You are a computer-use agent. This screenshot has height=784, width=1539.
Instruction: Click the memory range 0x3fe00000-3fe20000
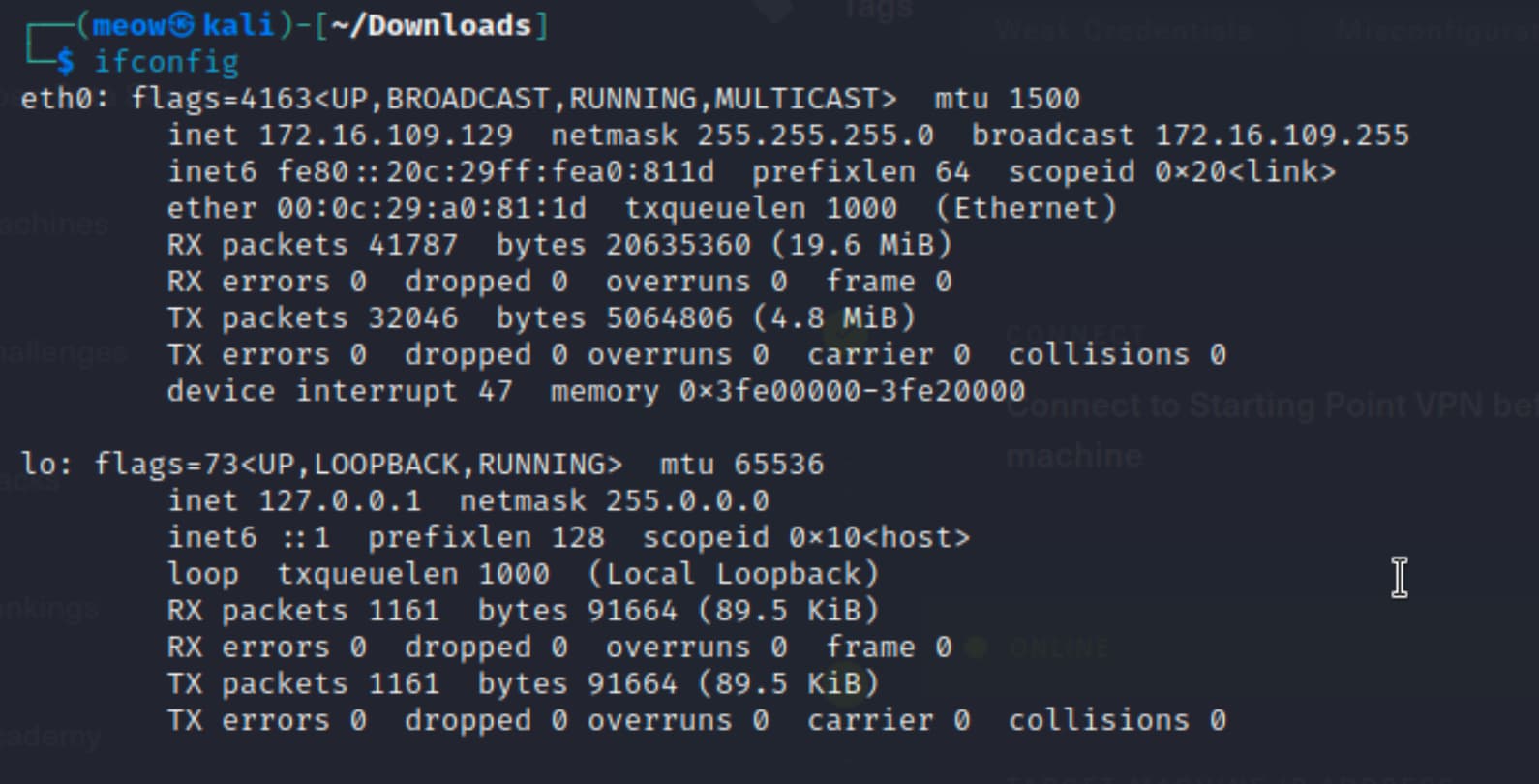click(x=852, y=391)
